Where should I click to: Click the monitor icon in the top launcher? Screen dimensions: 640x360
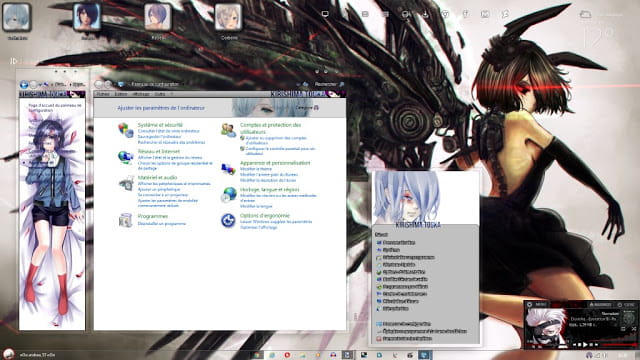coord(325,14)
